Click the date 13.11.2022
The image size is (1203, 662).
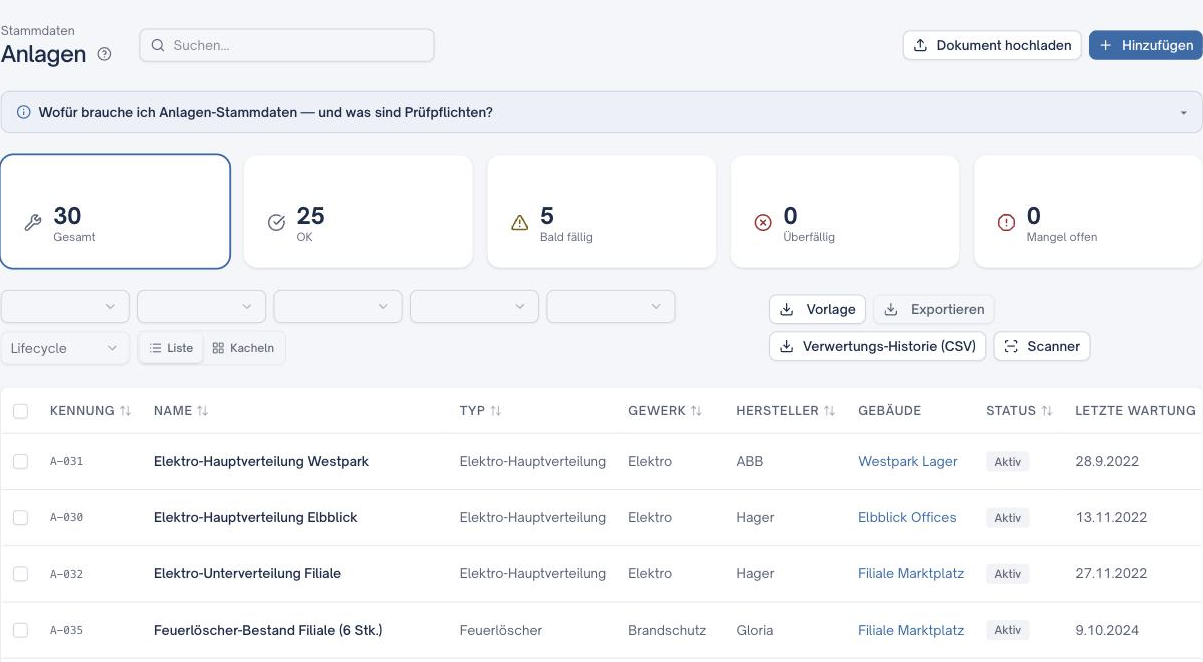[1111, 517]
